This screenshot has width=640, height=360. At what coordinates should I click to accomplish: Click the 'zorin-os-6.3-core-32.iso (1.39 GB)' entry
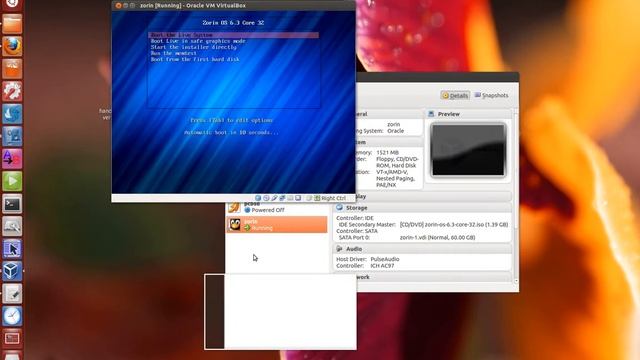point(454,224)
